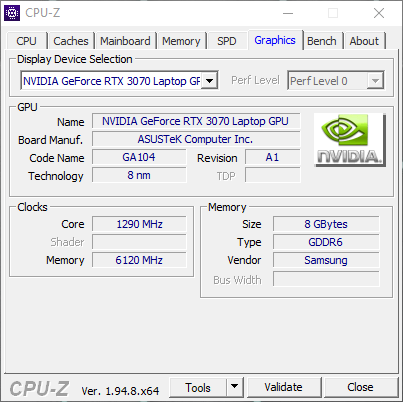Image resolution: width=403 pixels, height=402 pixels.
Task: Select the Graphics tab
Action: [275, 40]
